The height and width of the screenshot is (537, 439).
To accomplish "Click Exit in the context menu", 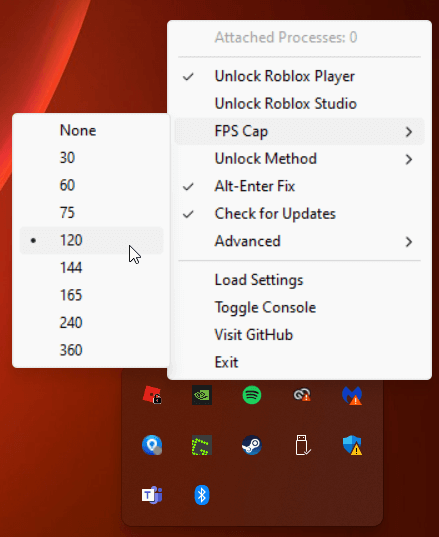I will [x=299, y=362].
